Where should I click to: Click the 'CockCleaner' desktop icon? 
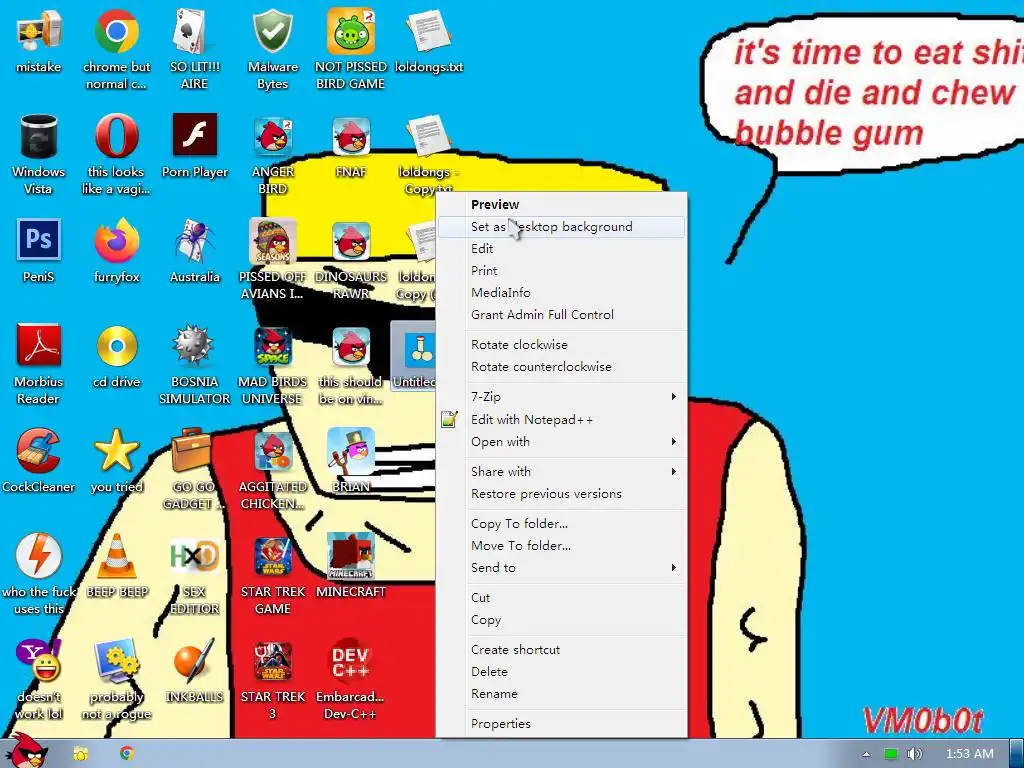(x=39, y=462)
